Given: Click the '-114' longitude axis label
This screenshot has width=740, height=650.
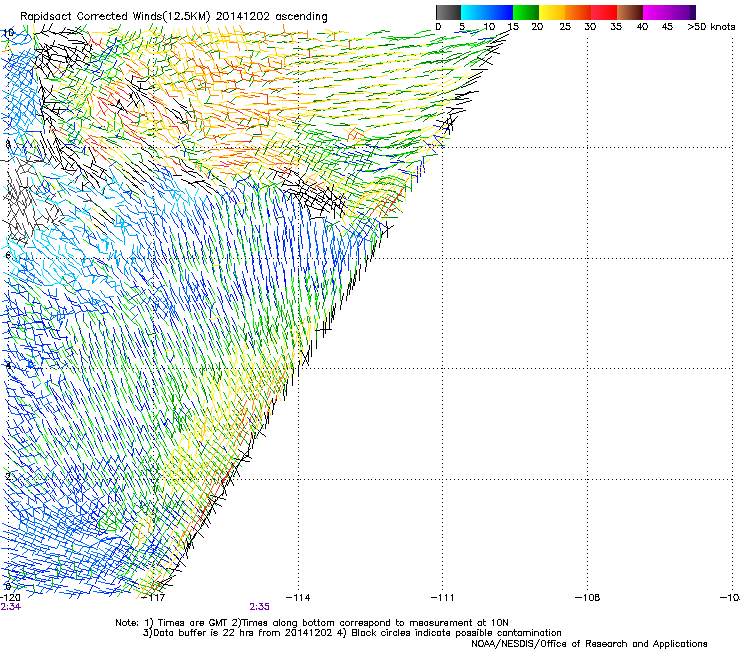Looking at the screenshot, I should [298, 598].
